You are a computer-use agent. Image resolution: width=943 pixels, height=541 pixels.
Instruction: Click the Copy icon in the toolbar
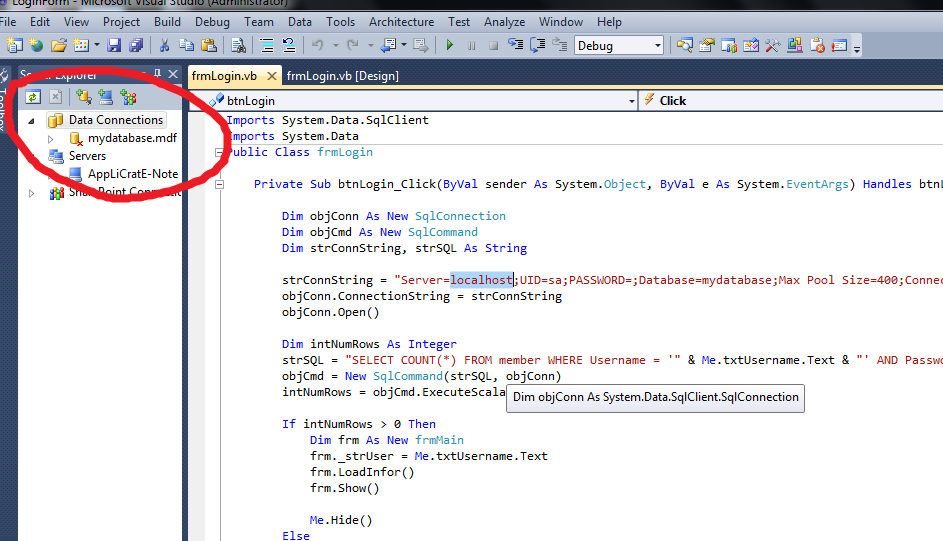(186, 45)
